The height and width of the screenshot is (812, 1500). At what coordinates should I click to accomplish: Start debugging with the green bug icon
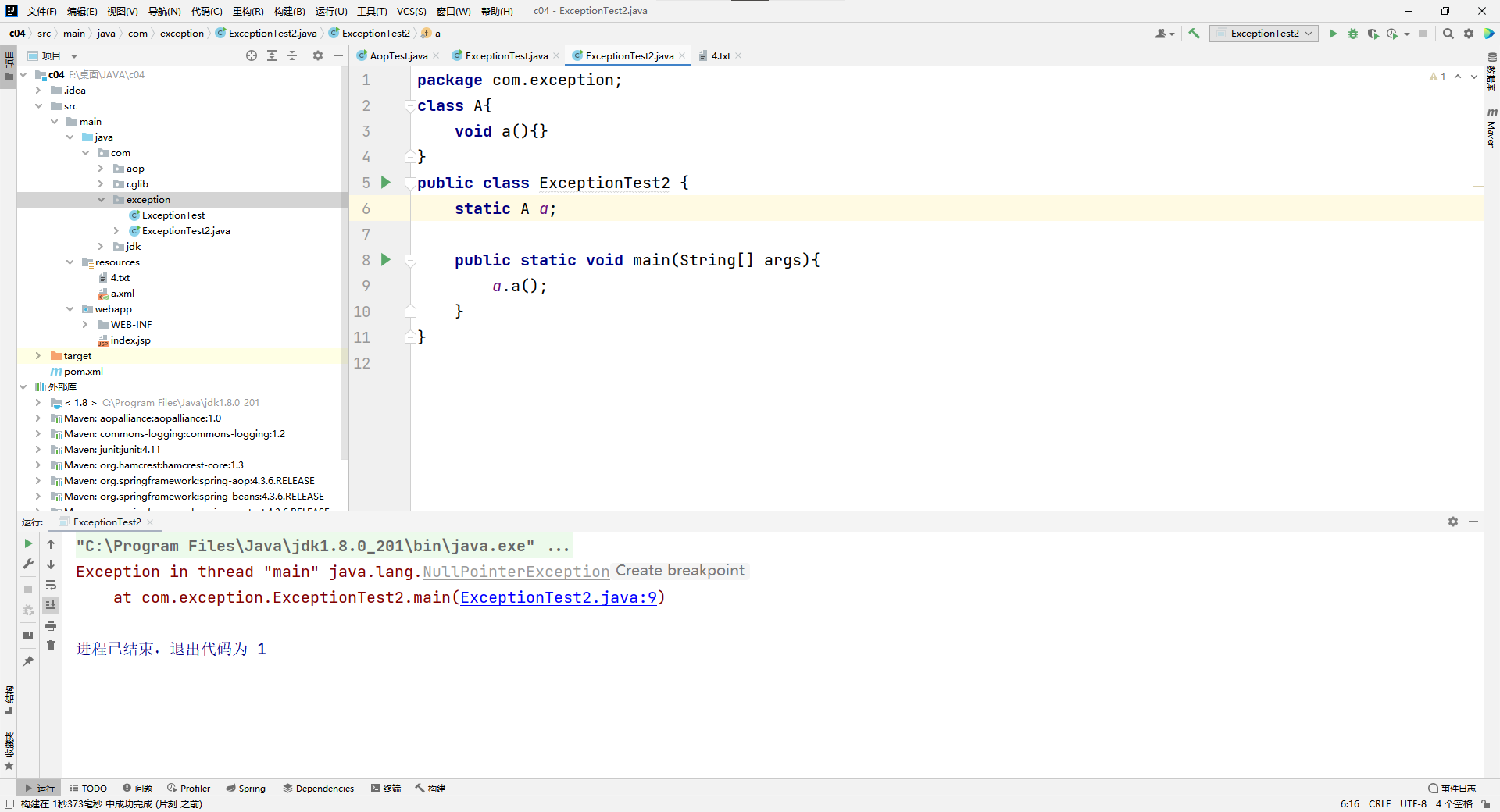click(1353, 34)
